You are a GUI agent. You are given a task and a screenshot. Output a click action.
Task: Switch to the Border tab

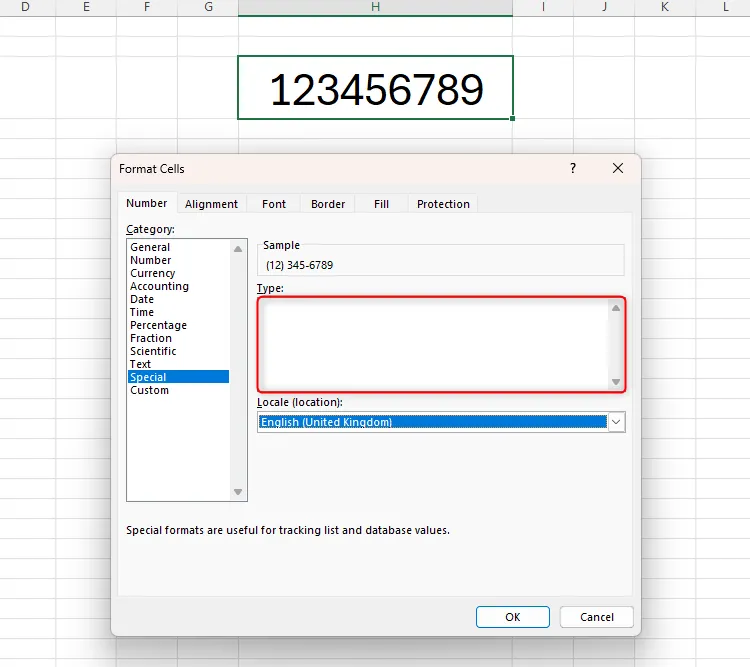328,204
